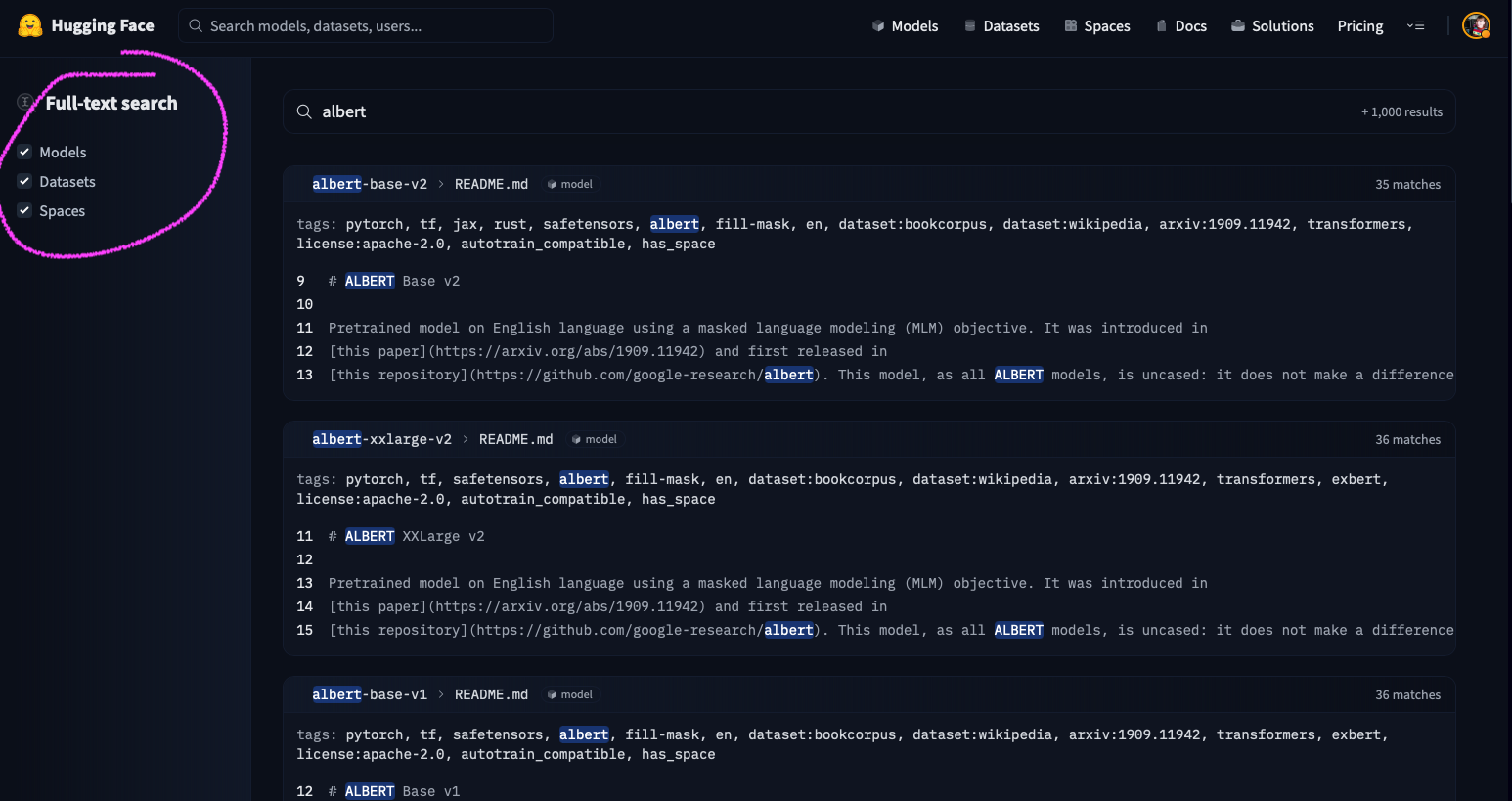The height and width of the screenshot is (801, 1512).
Task: Toggle the Spaces filter checkbox
Action: click(x=24, y=210)
